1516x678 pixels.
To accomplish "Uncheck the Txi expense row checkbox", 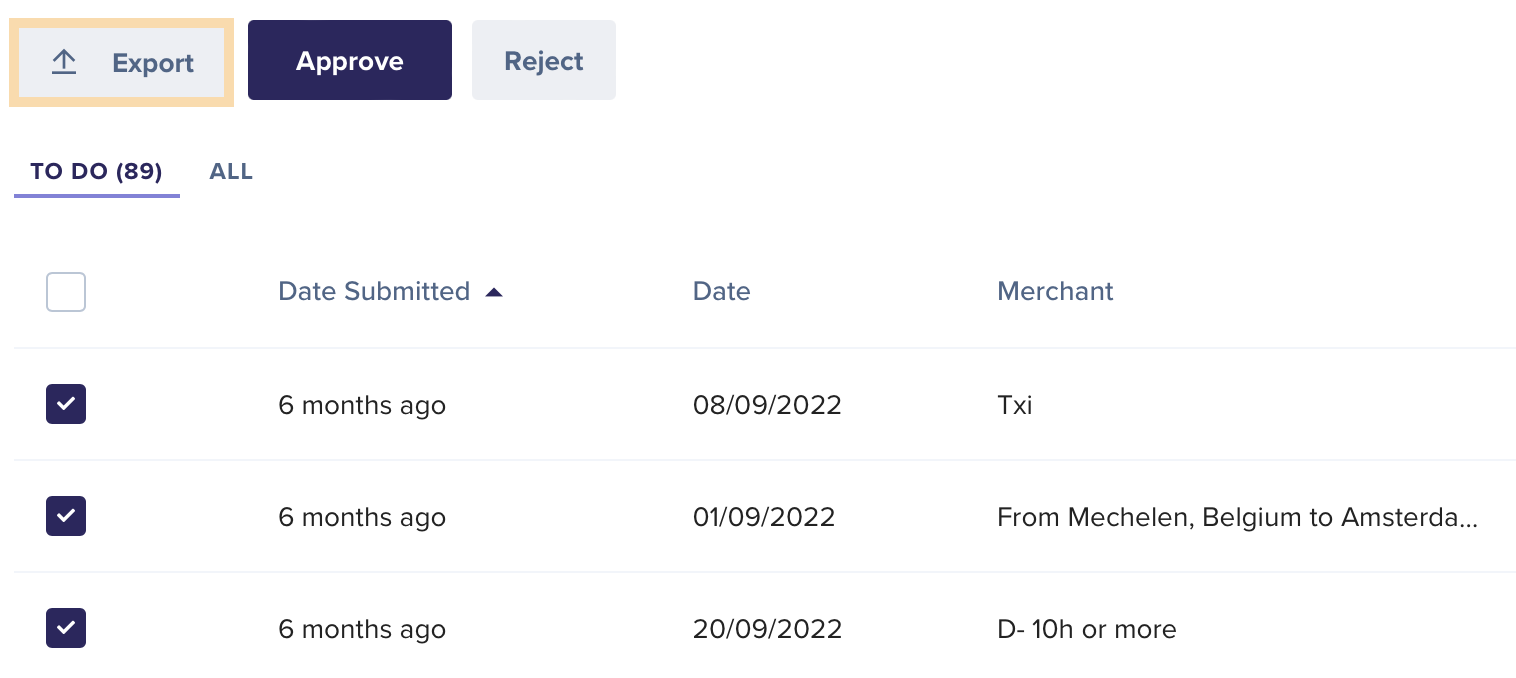I will 66,404.
